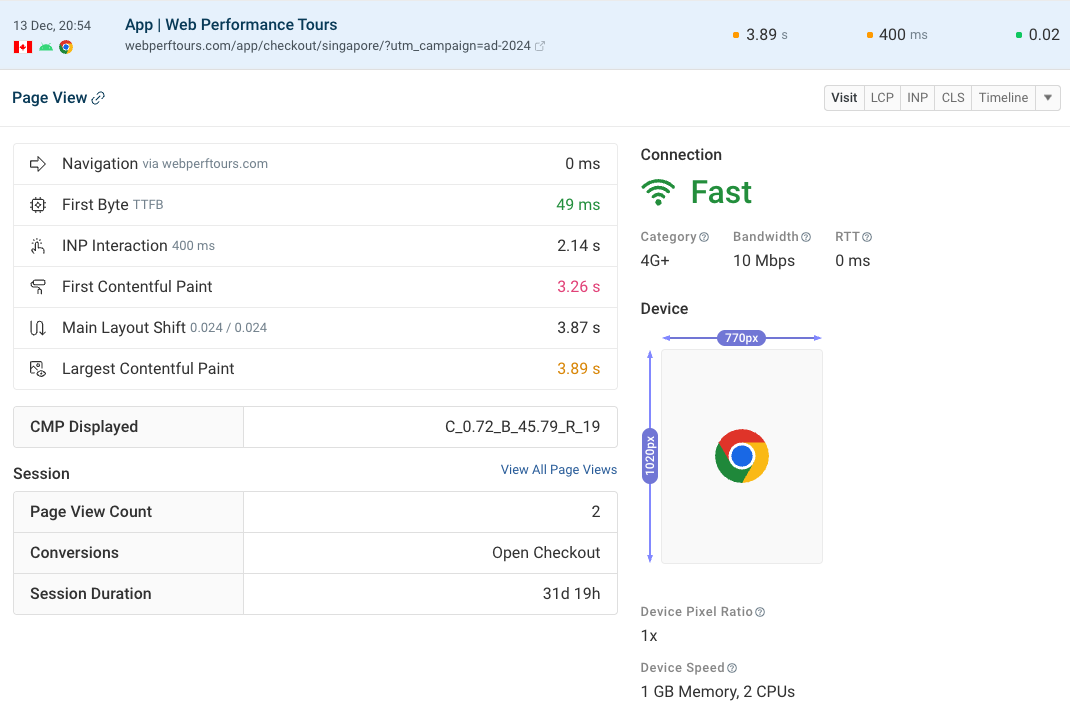Select the Visit tab
This screenshot has width=1070, height=714.
(843, 97)
